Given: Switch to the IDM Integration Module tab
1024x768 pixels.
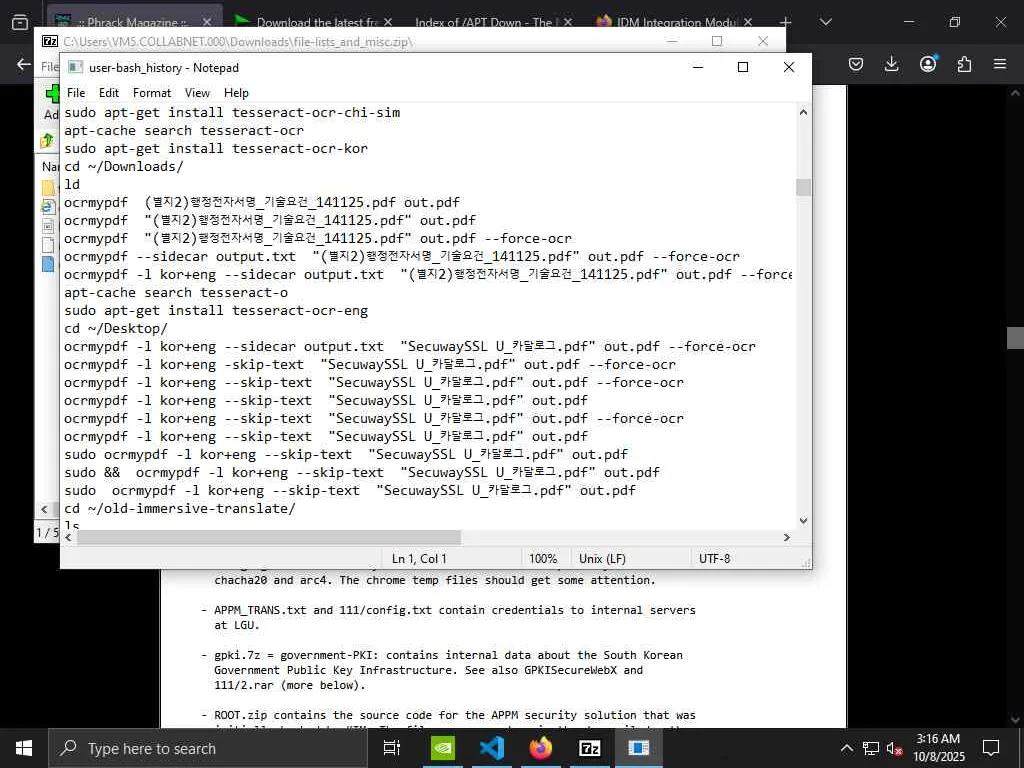Looking at the screenshot, I should [x=673, y=22].
